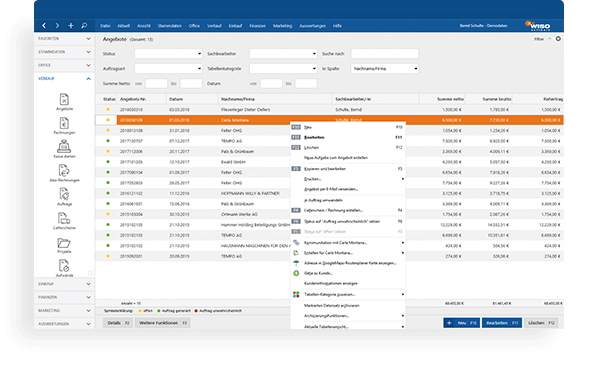Open Aufträge in the sidebar

pyautogui.click(x=64, y=197)
